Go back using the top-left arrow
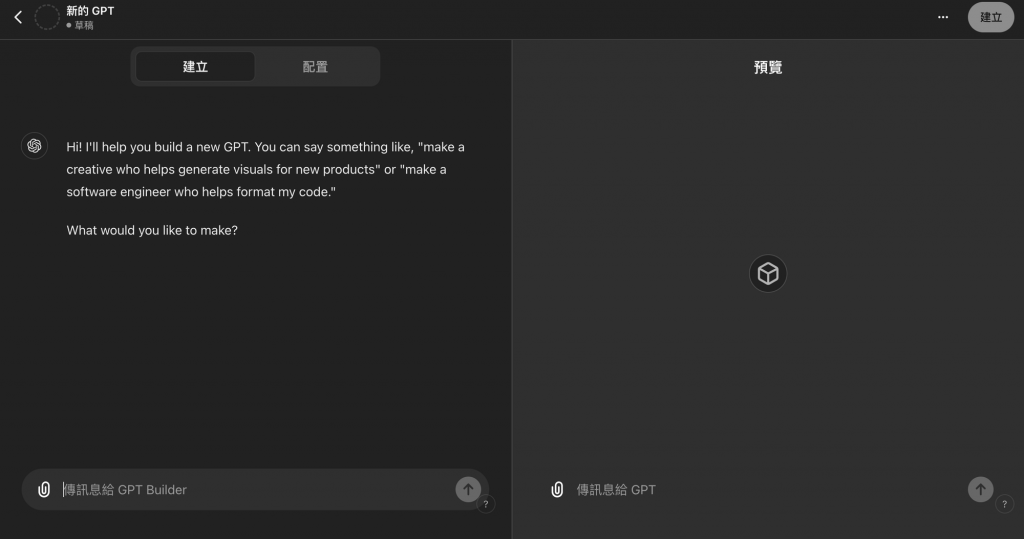Screen dimensions: 1024x539 pyautogui.click(x=18, y=17)
